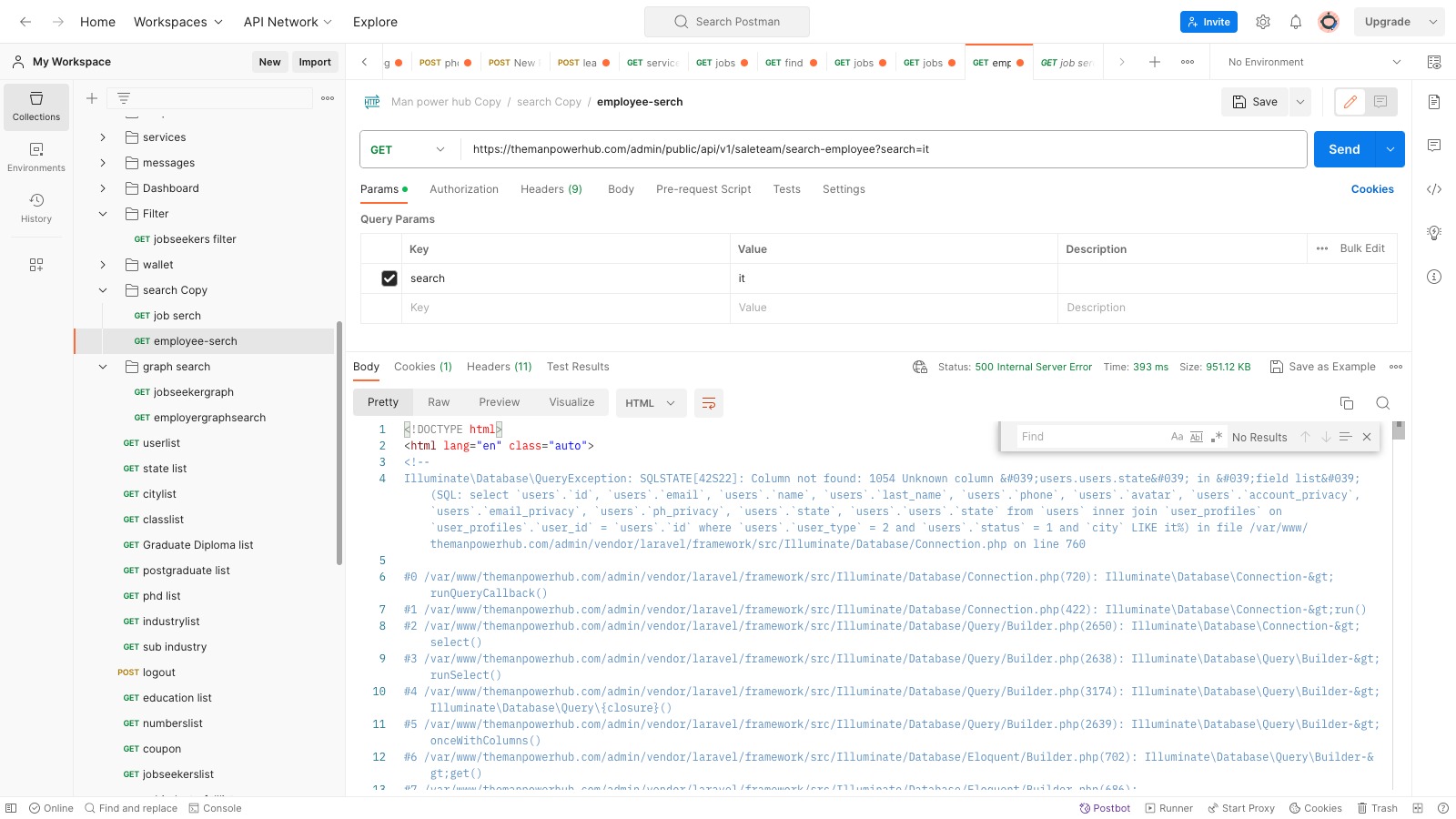Switch to the request Headers (9) tab
This screenshot has height=819, width=1456.
coord(551,189)
